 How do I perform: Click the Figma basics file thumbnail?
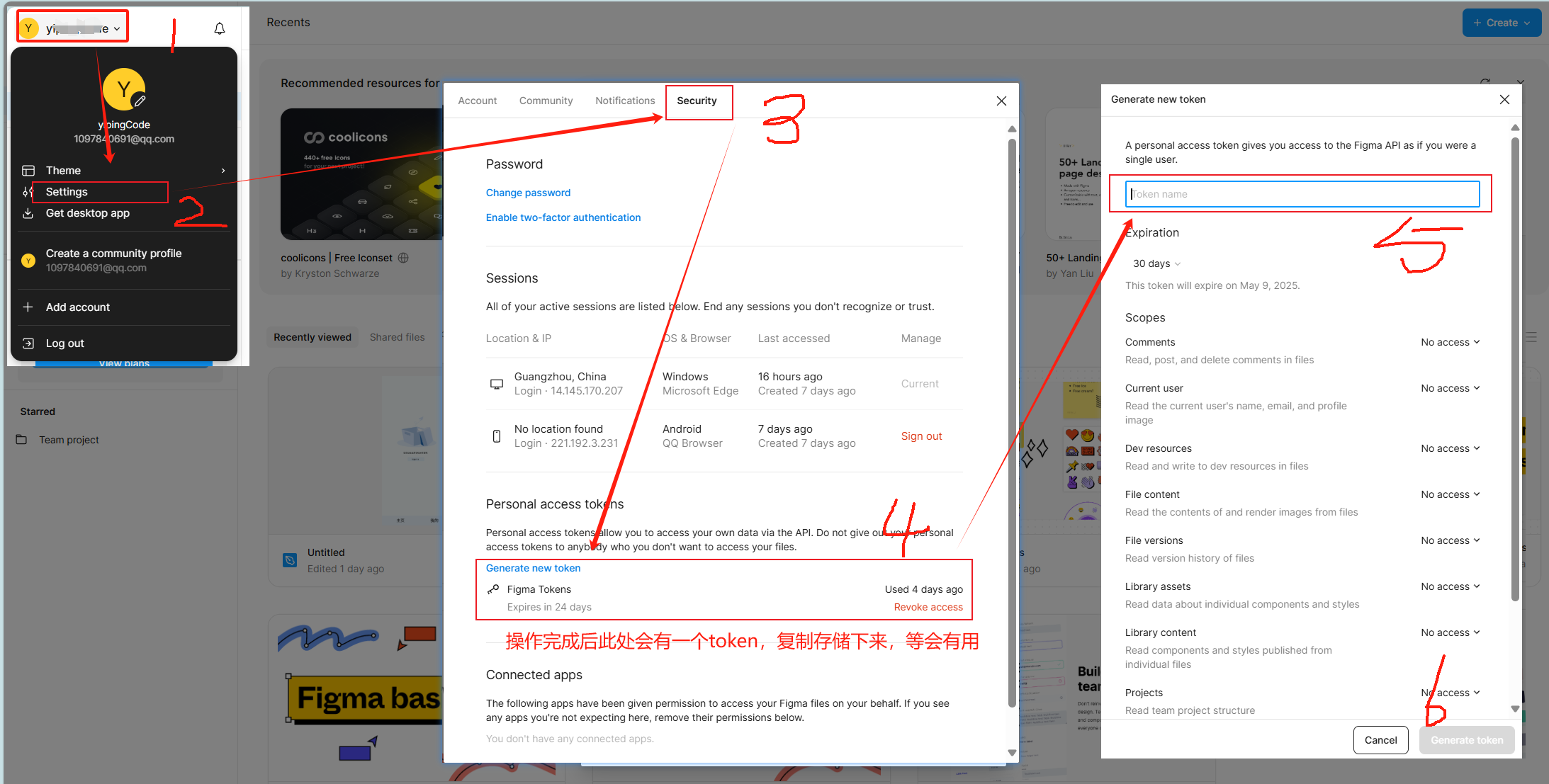click(361, 698)
